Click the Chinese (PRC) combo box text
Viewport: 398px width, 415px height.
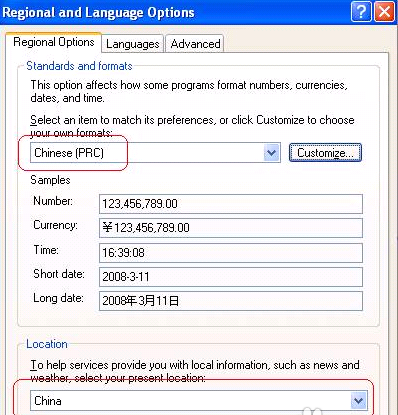69,153
